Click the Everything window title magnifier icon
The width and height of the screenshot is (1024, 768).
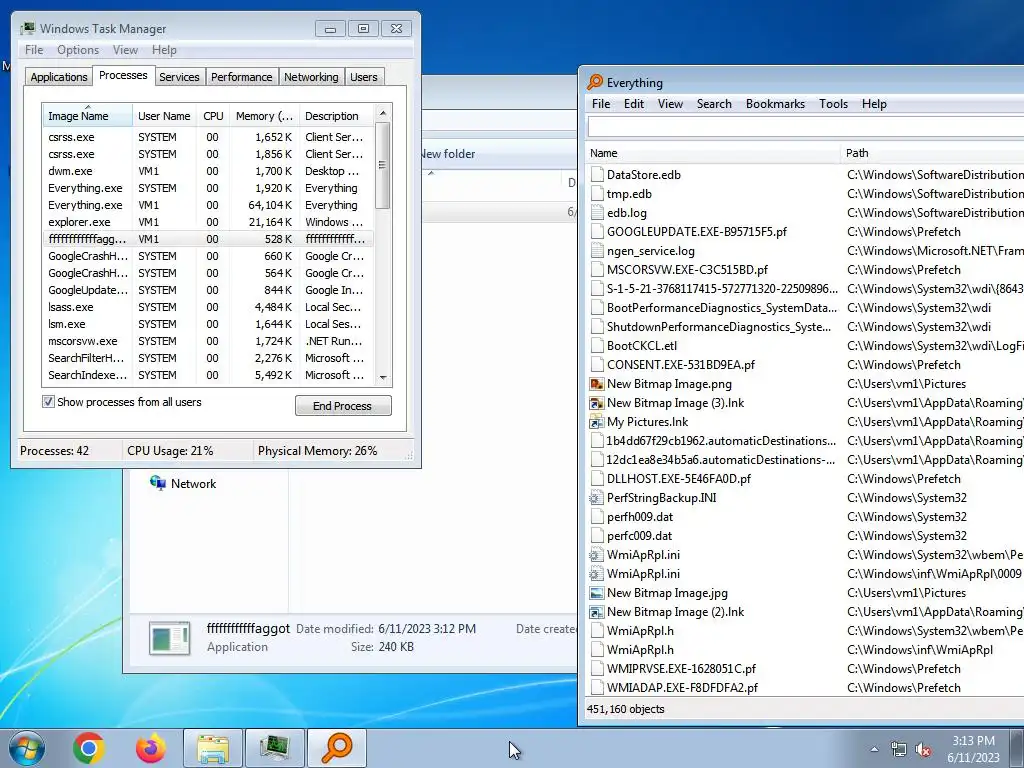pyautogui.click(x=594, y=82)
